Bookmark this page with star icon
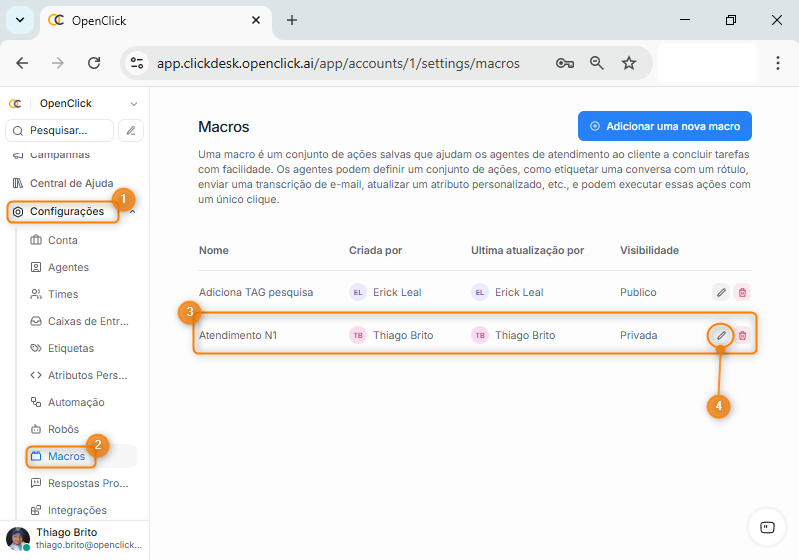Viewport: 799px width, 560px height. pos(629,63)
